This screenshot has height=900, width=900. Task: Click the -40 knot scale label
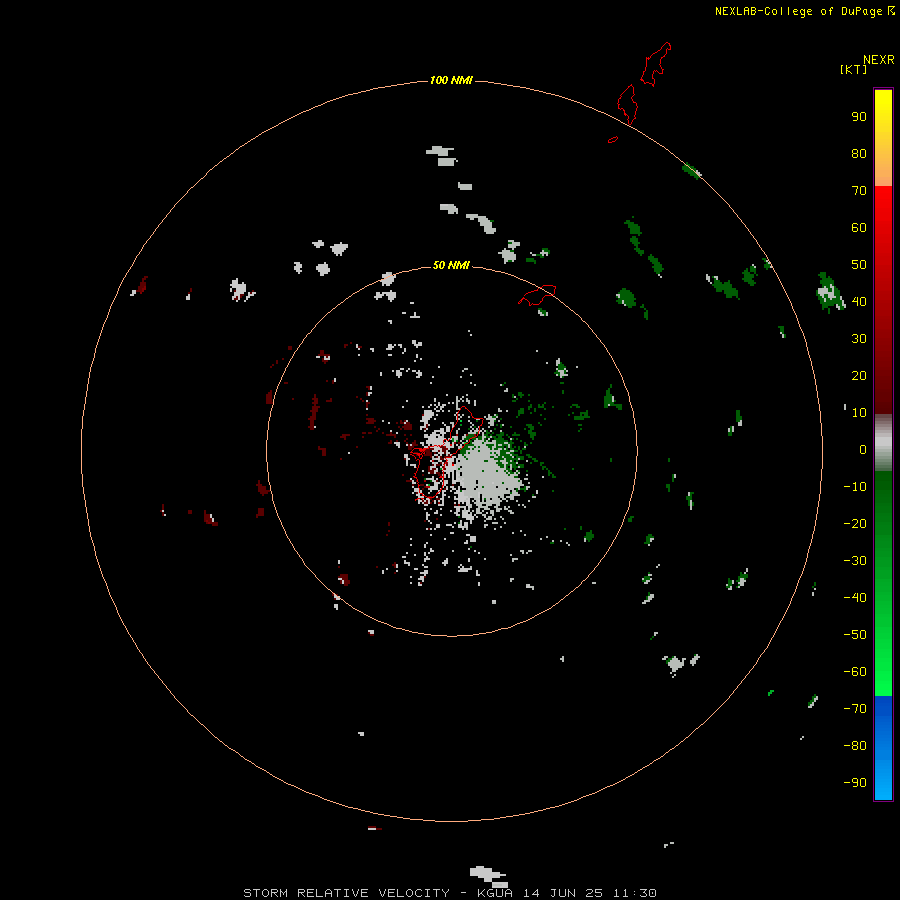tap(855, 598)
